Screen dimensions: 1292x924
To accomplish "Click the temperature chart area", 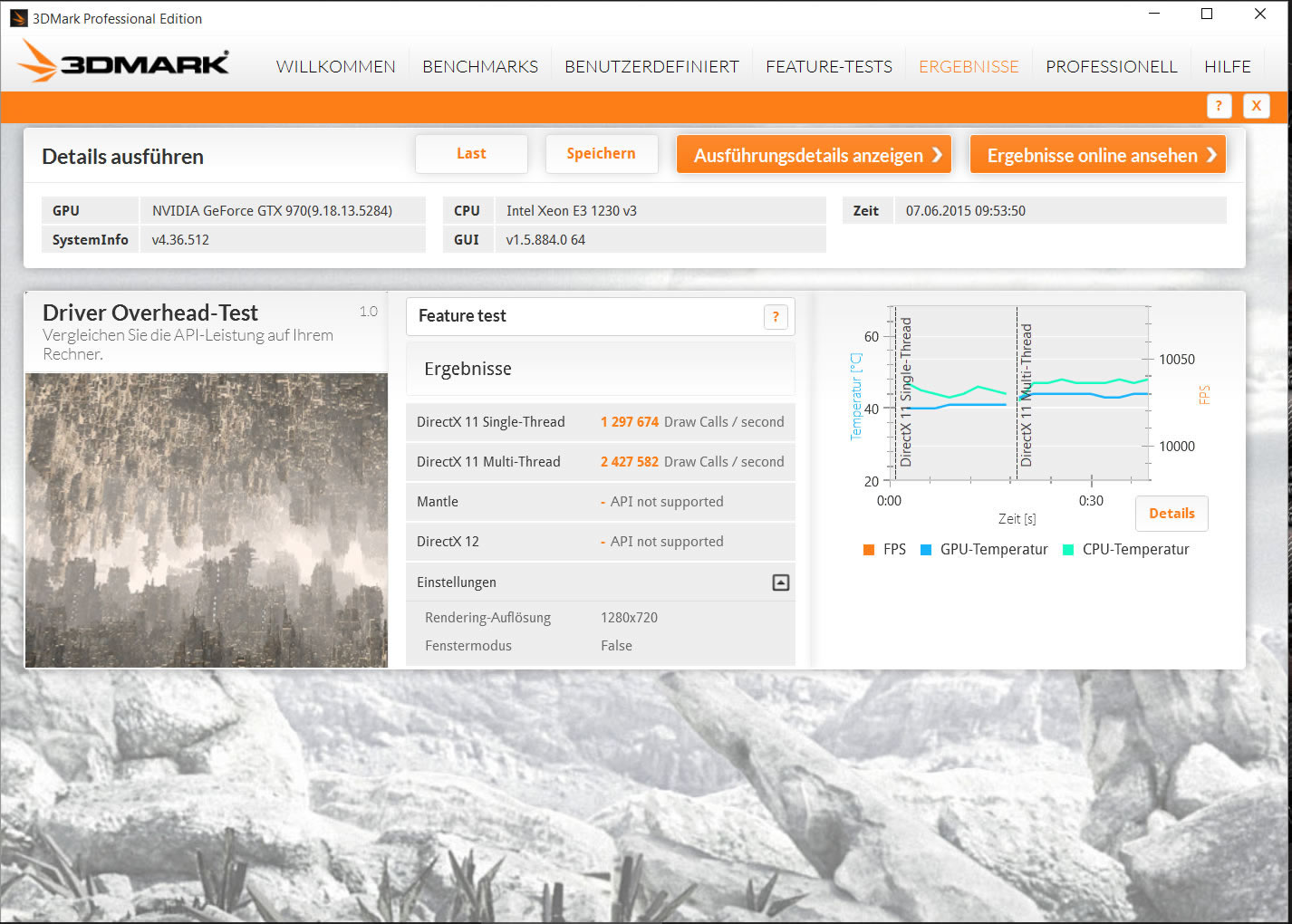I will coord(1019,393).
